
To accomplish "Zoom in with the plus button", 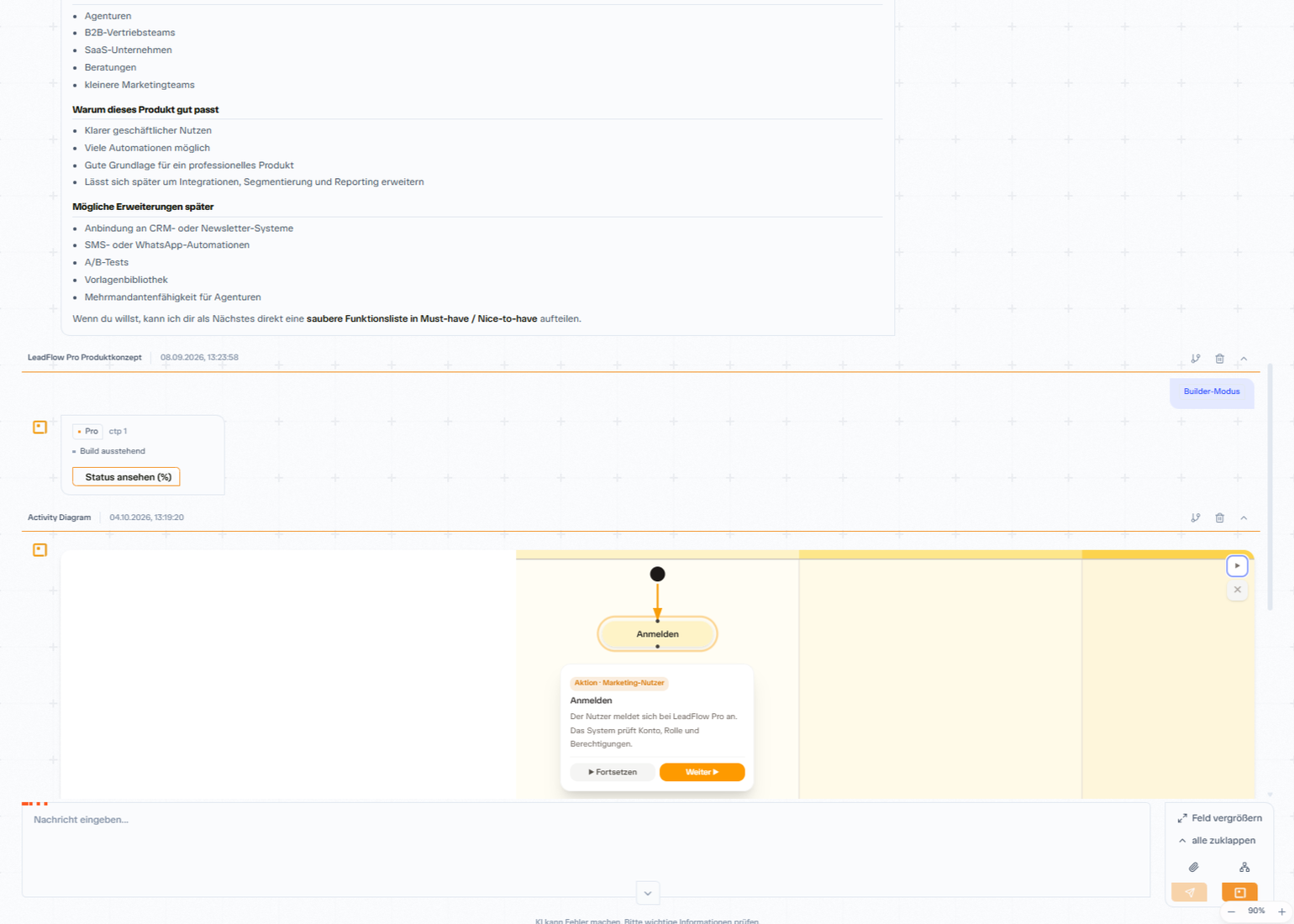I will coord(1281,911).
